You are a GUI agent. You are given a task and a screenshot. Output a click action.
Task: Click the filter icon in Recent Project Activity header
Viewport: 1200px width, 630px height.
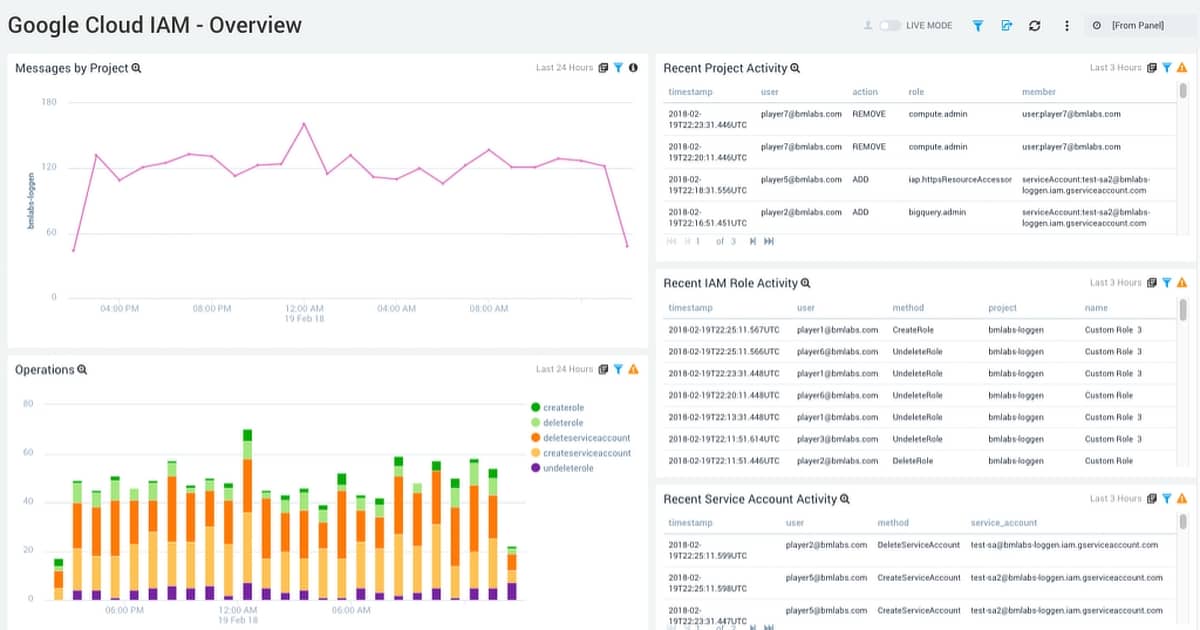pyautogui.click(x=1167, y=68)
